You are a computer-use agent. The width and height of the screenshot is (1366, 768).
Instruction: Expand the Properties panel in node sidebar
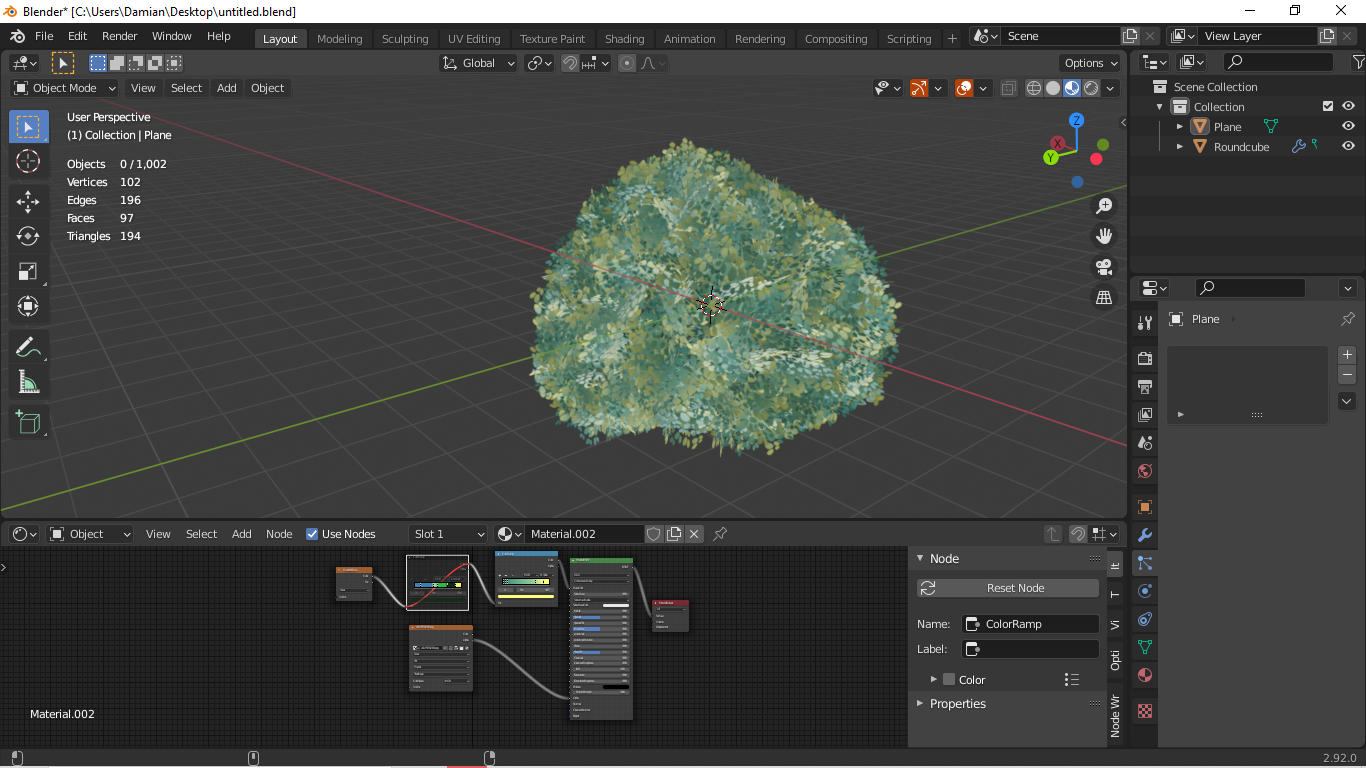point(957,704)
